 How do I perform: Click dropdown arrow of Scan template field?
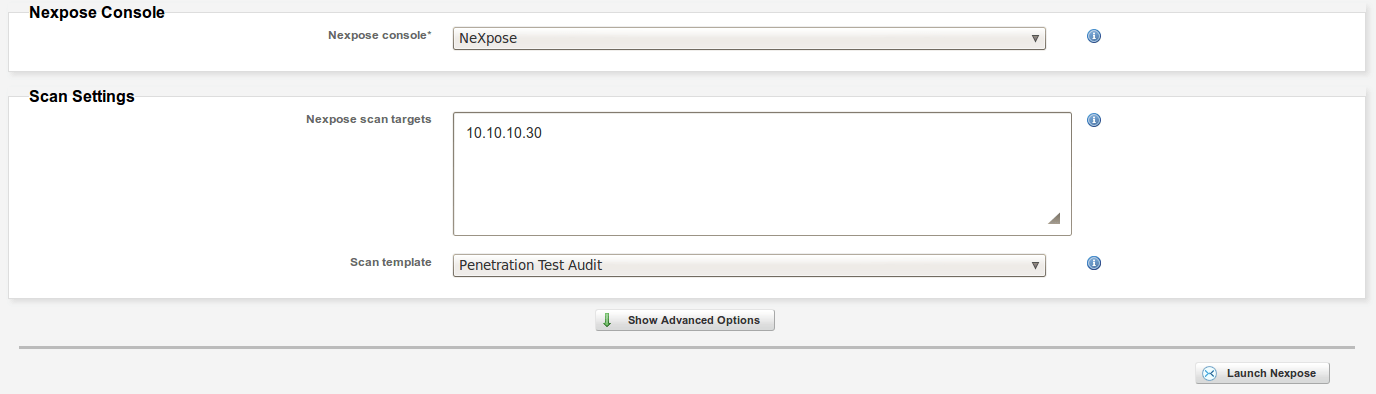tap(1035, 265)
